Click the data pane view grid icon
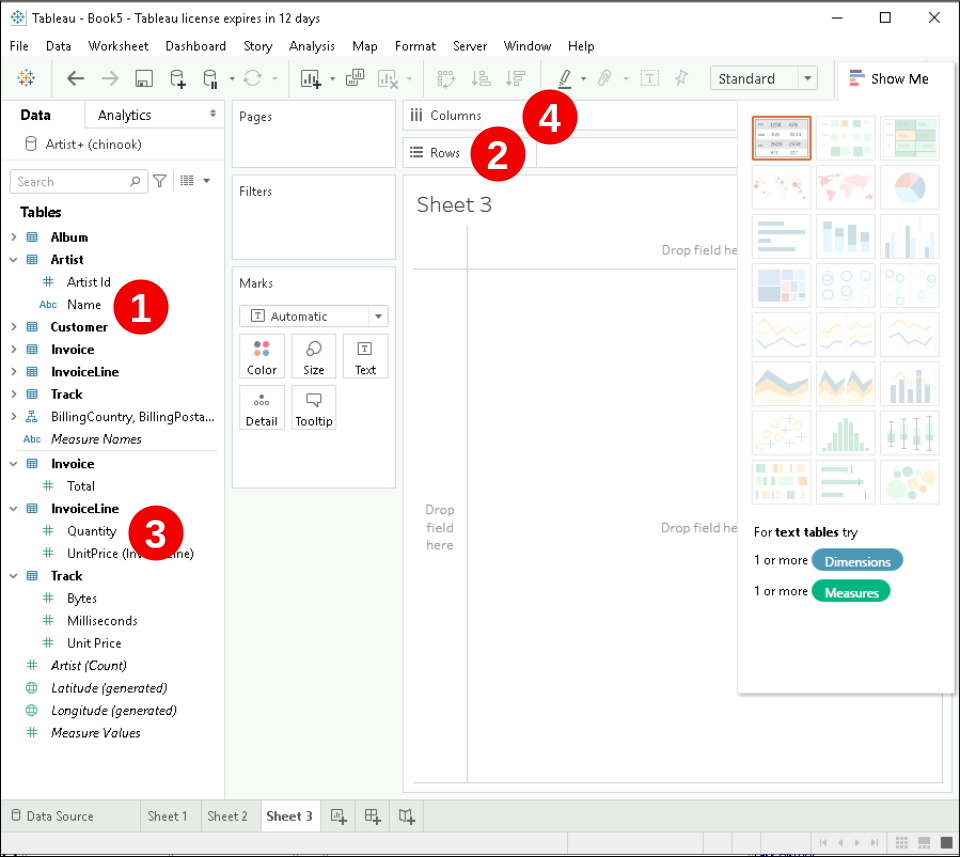This screenshot has height=857, width=960. [187, 181]
